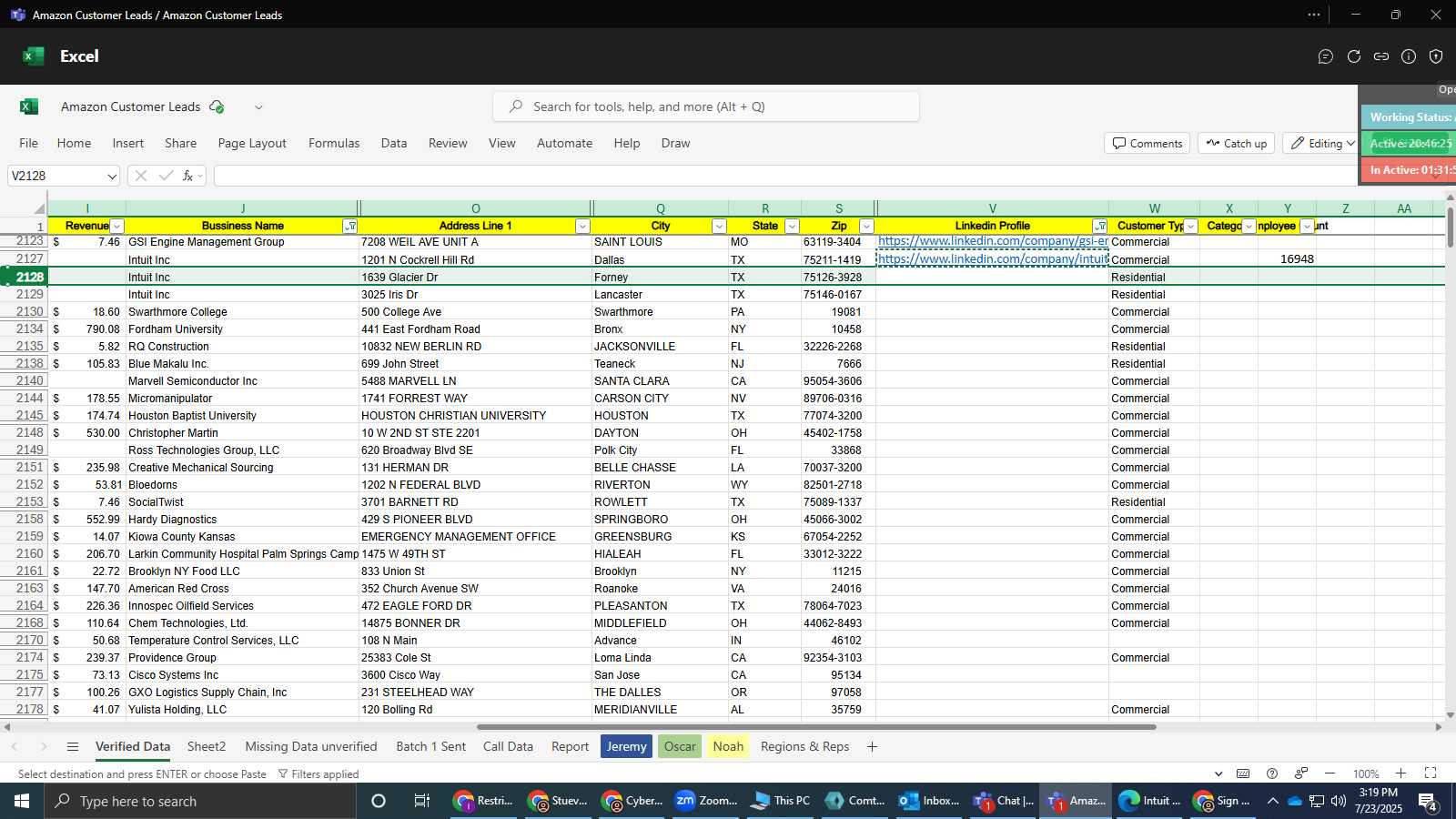Click the keyboard icon in status bar
The width and height of the screenshot is (1456, 819).
[x=1243, y=773]
